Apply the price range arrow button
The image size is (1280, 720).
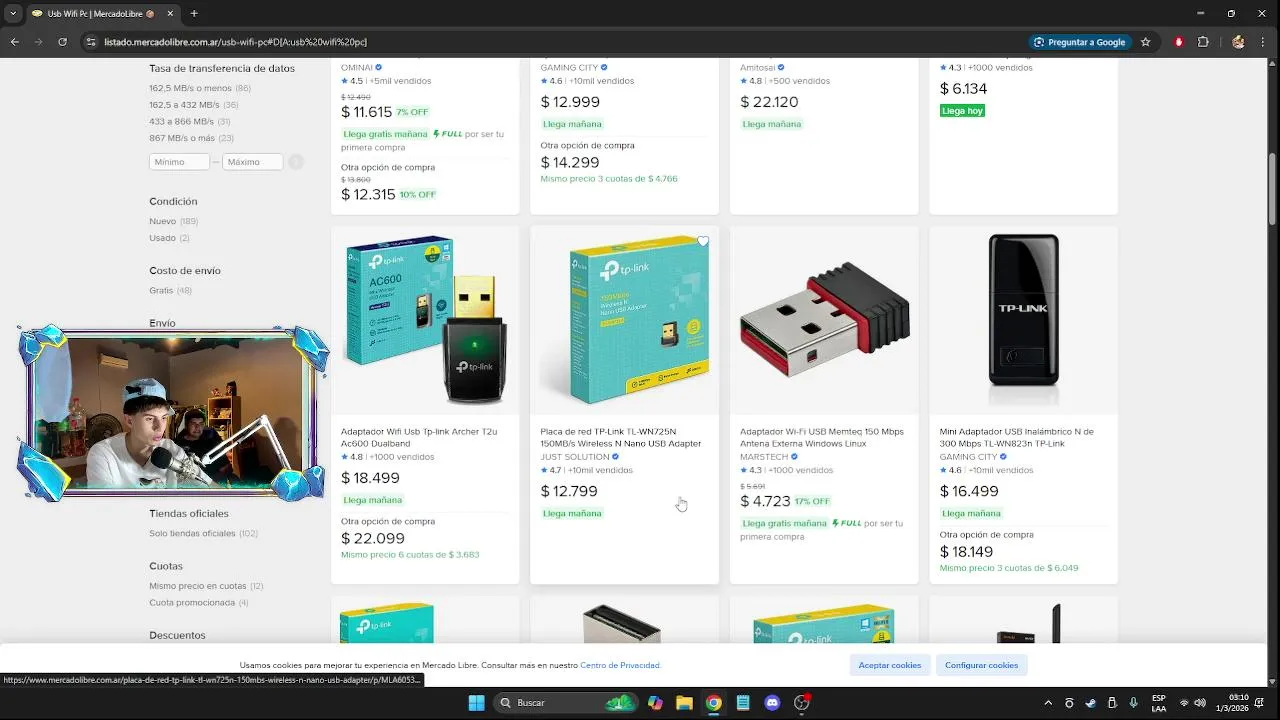[x=296, y=162]
